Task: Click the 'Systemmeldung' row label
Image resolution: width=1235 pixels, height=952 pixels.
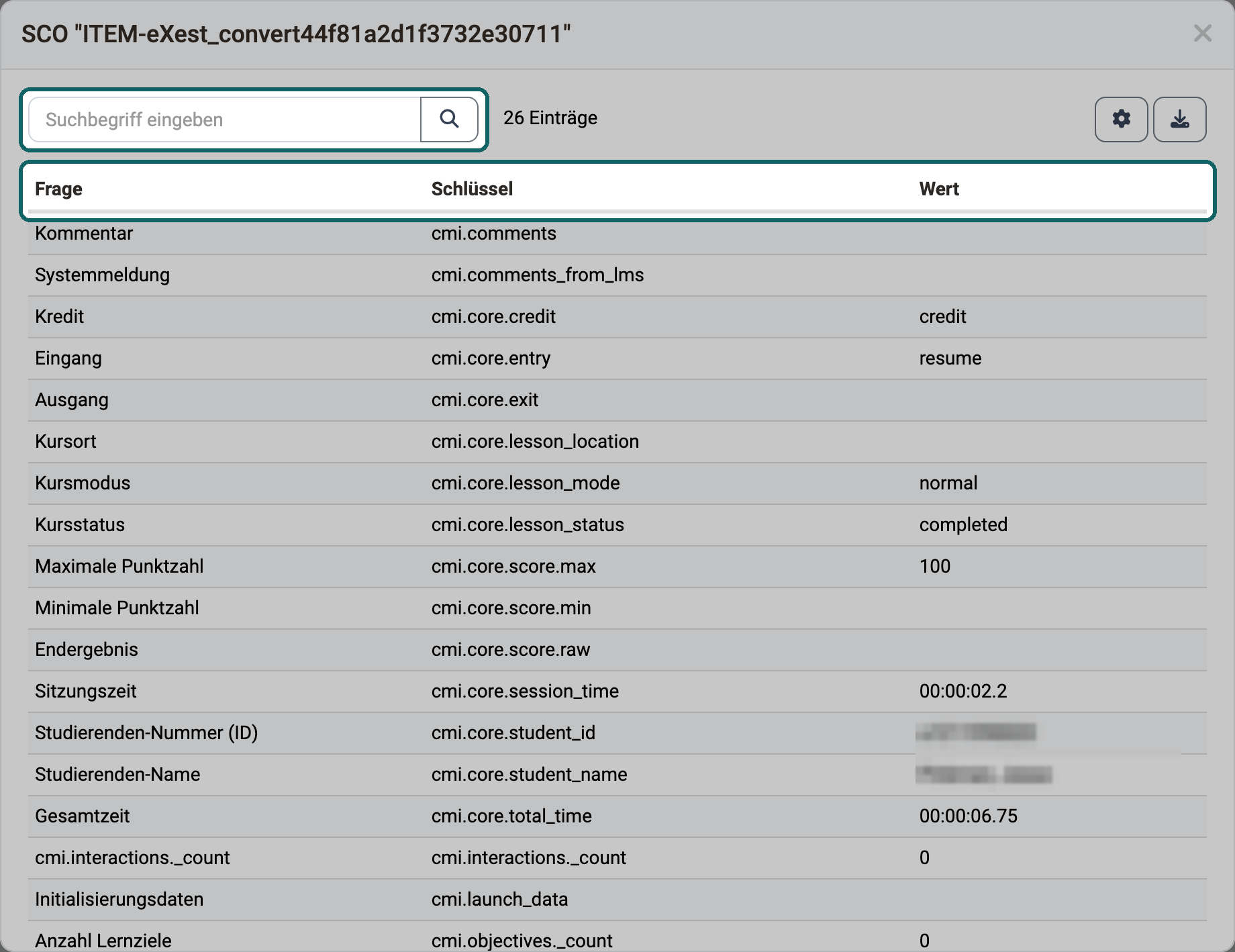Action: [x=102, y=275]
